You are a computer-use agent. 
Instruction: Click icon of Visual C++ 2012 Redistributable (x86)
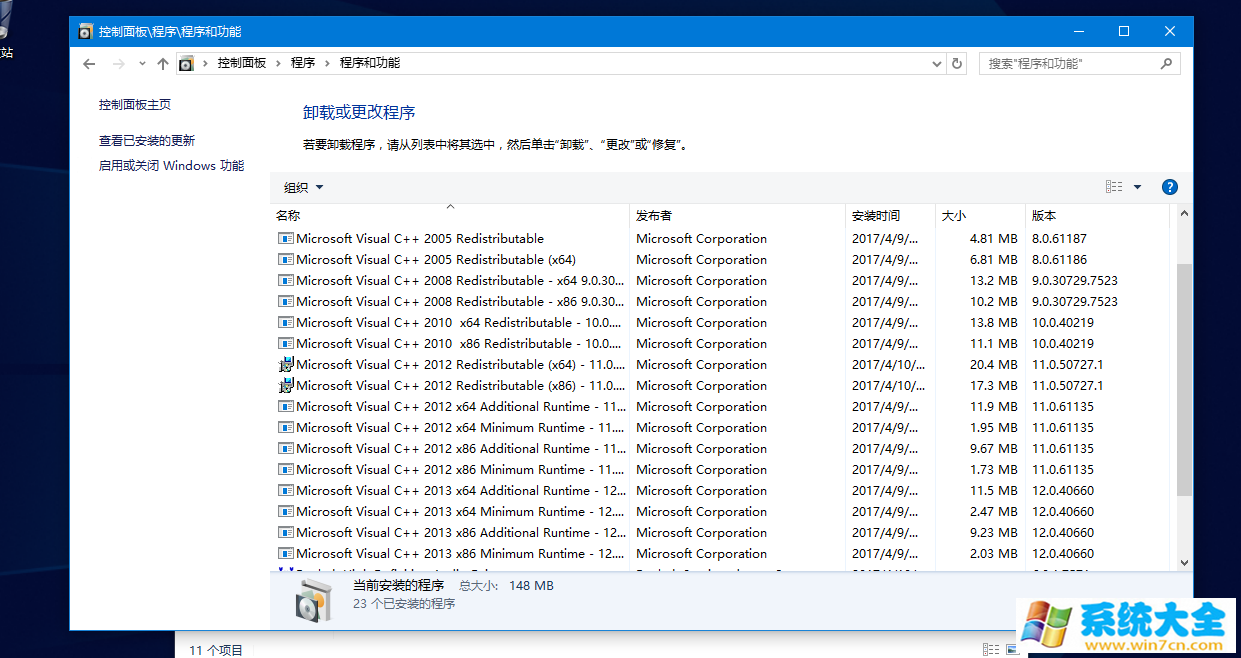pos(286,386)
